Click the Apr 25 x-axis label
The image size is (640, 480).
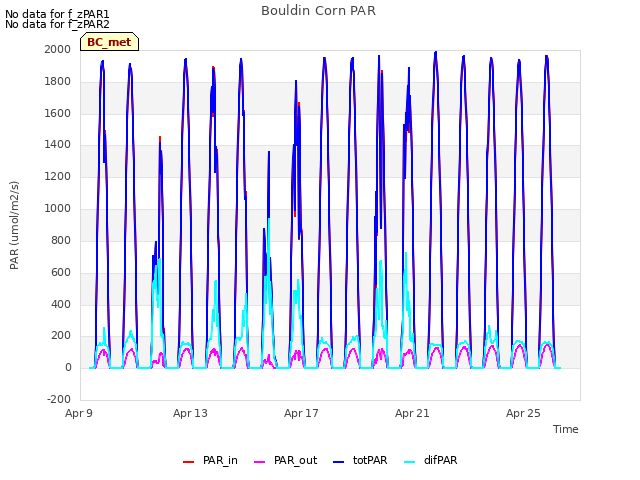(x=523, y=413)
